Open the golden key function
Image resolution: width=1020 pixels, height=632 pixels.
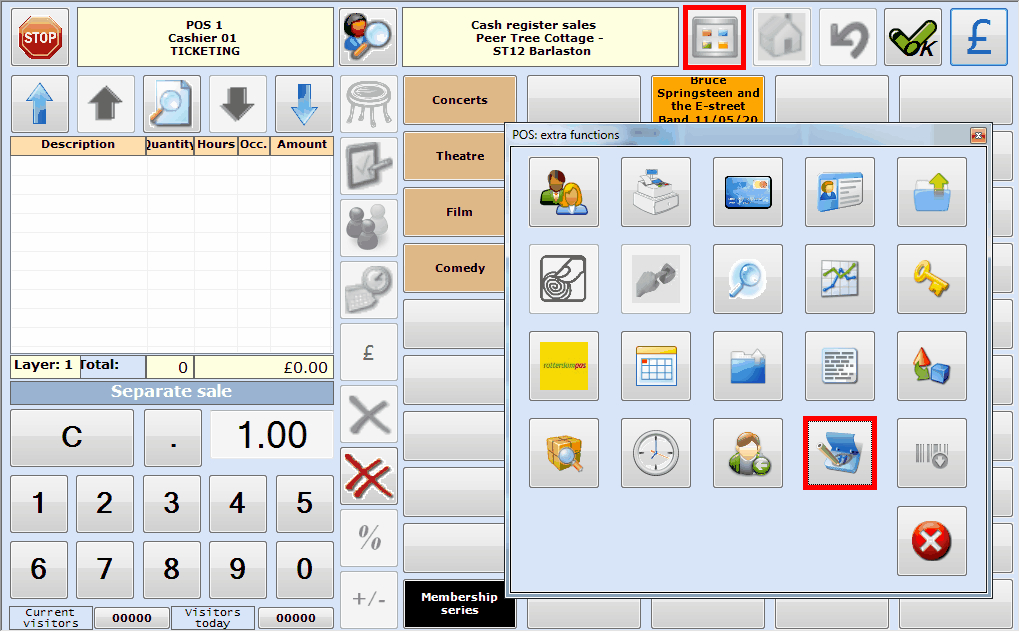pos(932,279)
